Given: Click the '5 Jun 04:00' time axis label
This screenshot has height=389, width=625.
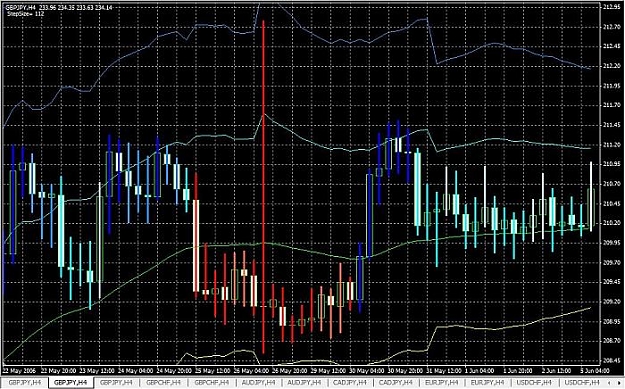Looking at the screenshot, I should click(595, 371).
